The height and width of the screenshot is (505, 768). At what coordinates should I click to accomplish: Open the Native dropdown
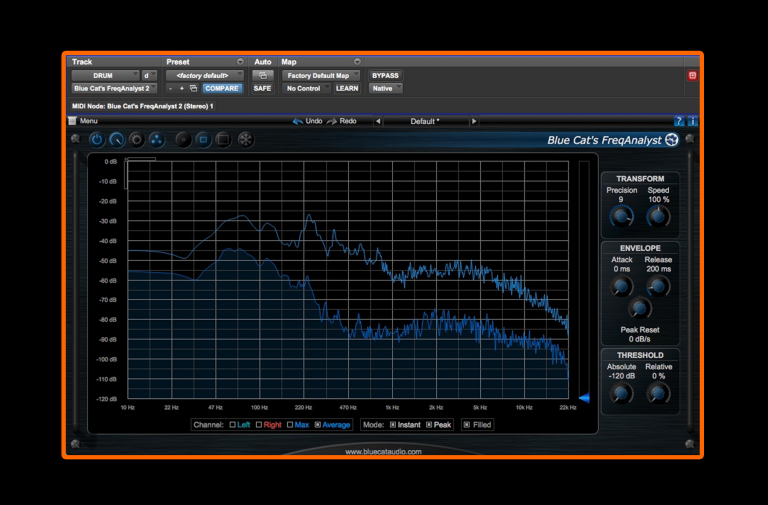[x=385, y=89]
